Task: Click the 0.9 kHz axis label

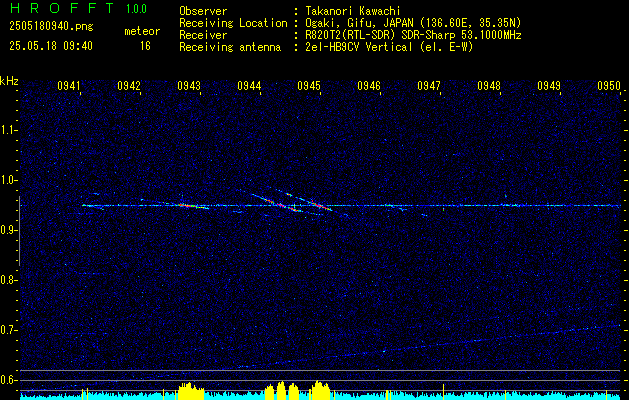Action: pos(8,230)
